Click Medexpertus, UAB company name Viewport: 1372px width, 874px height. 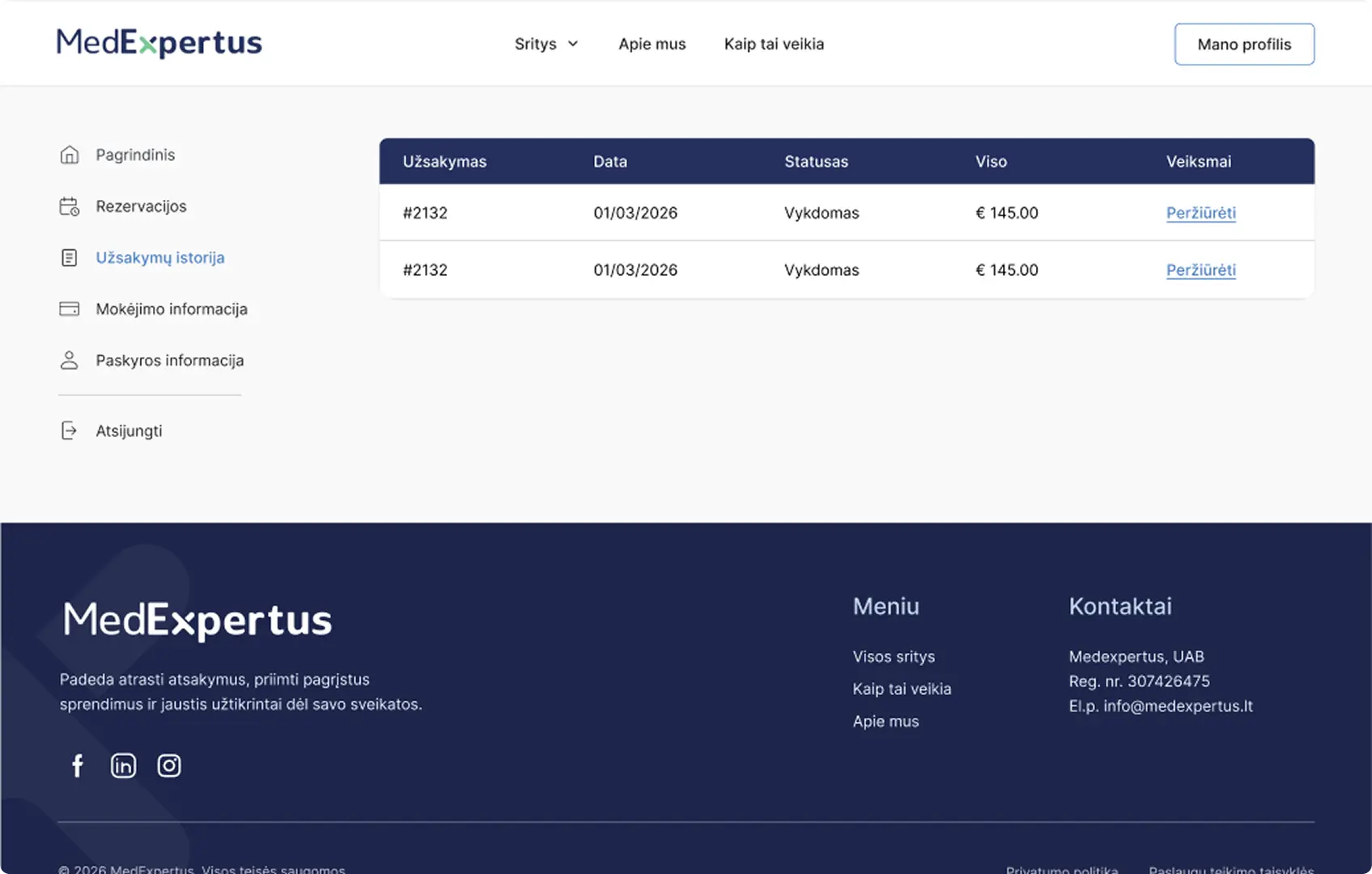coord(1136,656)
